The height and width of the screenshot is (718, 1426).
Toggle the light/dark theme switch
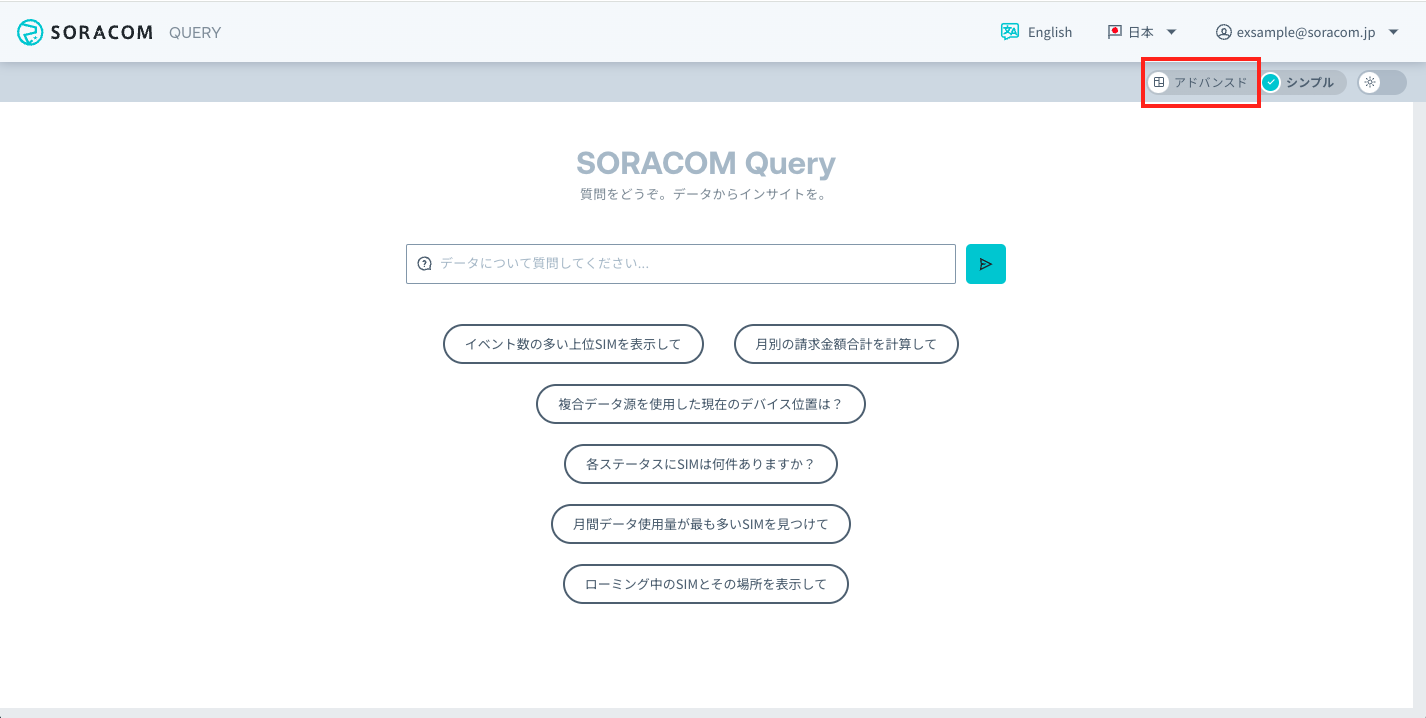pos(1381,83)
